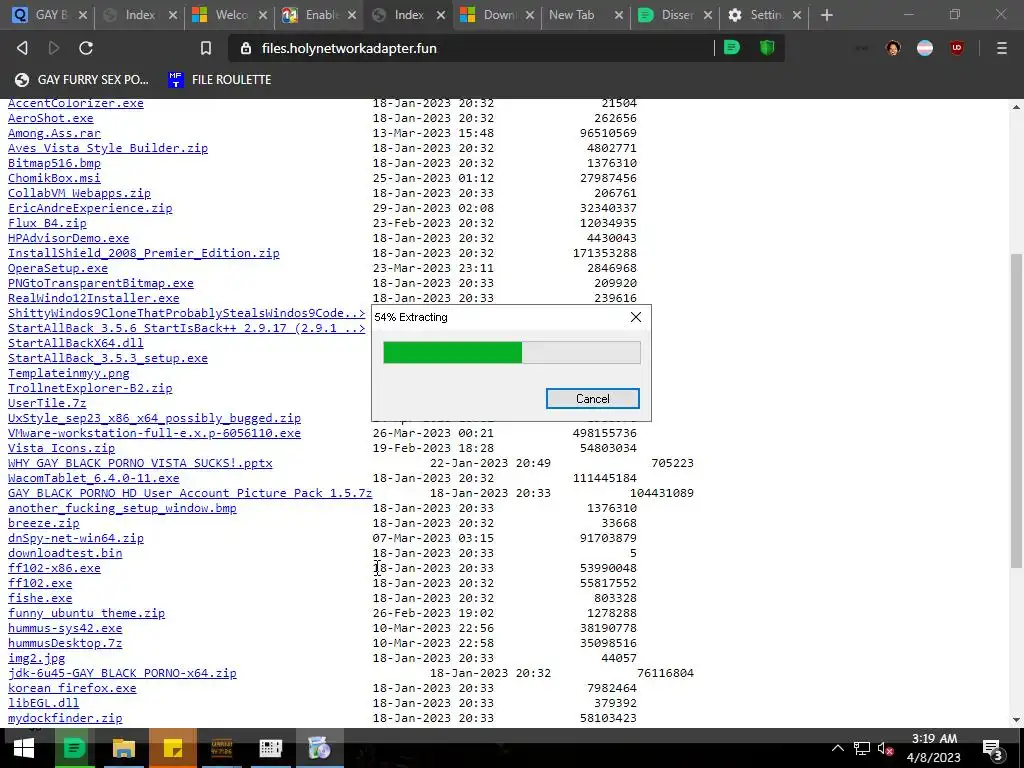Download PNGtoTransparentBitmap.exe
The height and width of the screenshot is (768, 1024).
point(101,283)
